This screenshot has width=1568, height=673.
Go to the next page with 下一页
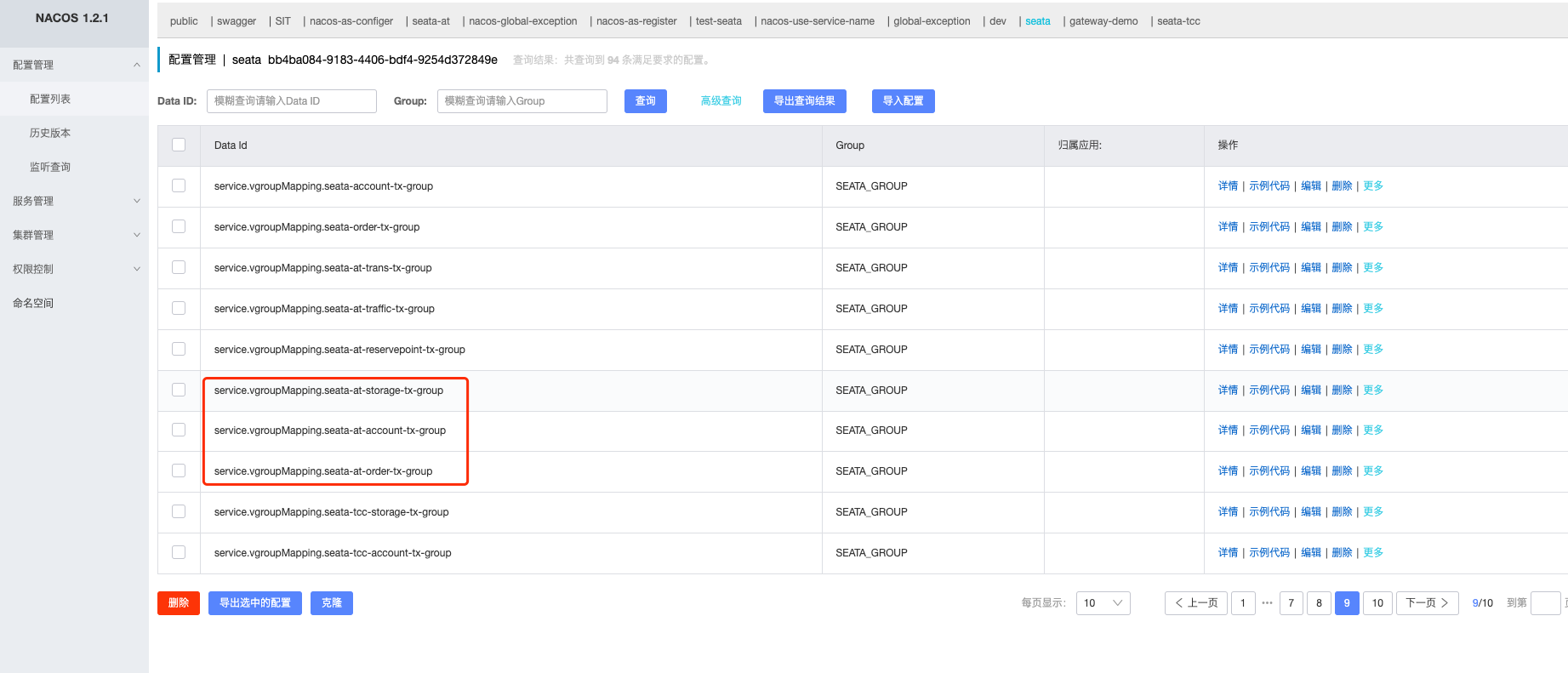(1427, 603)
